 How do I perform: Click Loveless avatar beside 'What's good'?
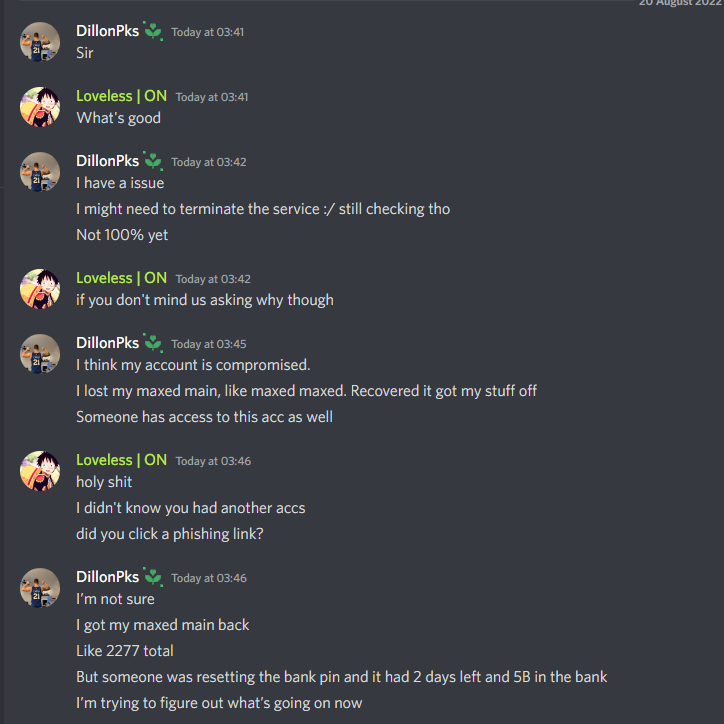pyautogui.click(x=40, y=107)
